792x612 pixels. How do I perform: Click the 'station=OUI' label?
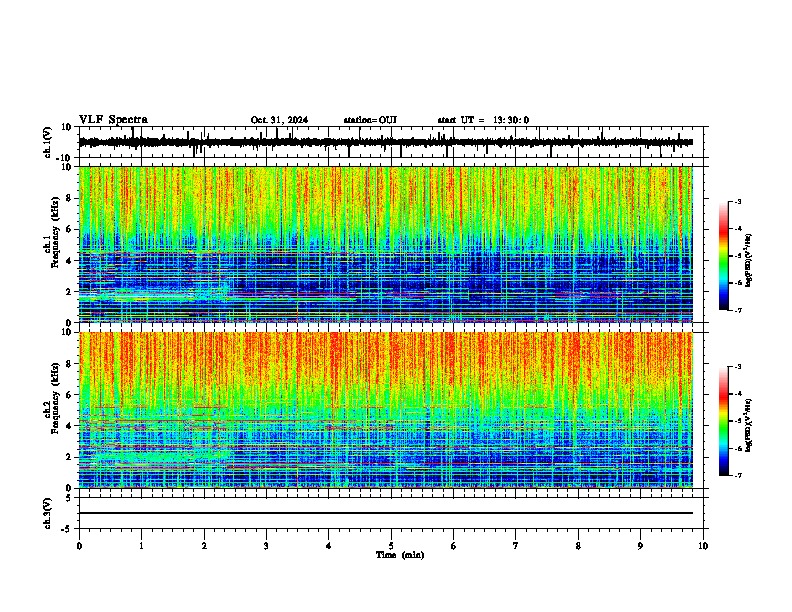[x=370, y=120]
